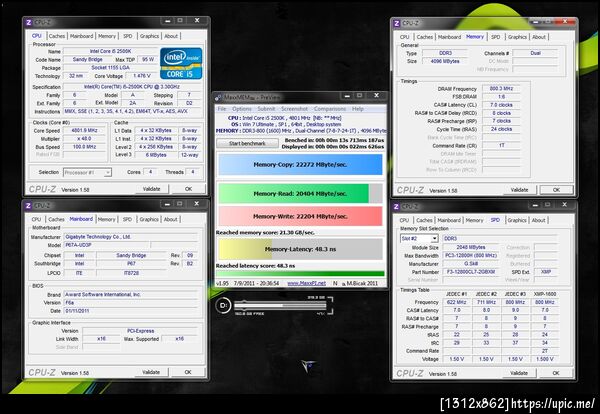Click the Z icon of the CPU-Z SPD window
This screenshot has height=414, width=600.
(x=397, y=206)
